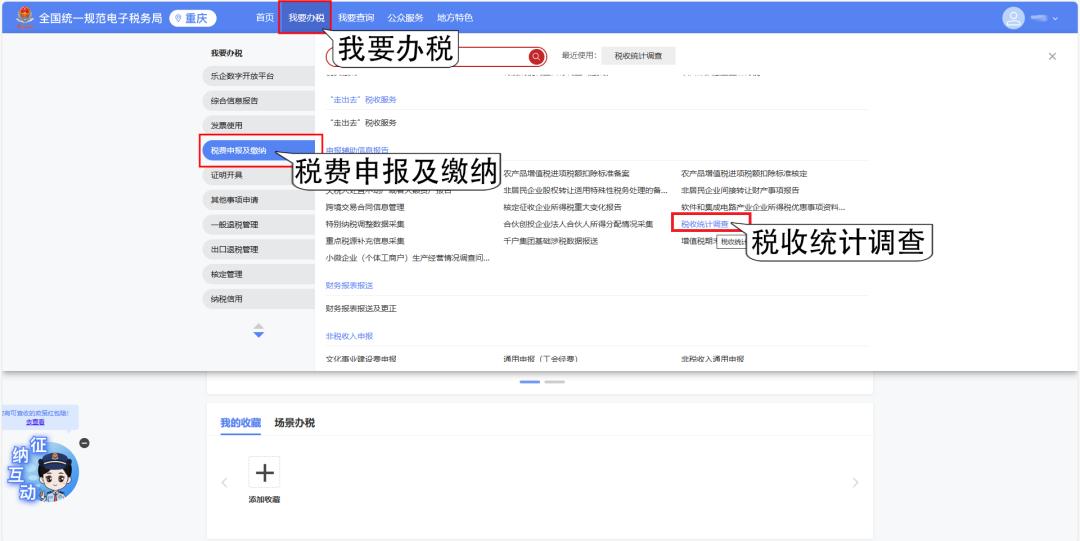The height and width of the screenshot is (541, 1080).
Task: Click the user avatar icon
Action: click(1013, 18)
